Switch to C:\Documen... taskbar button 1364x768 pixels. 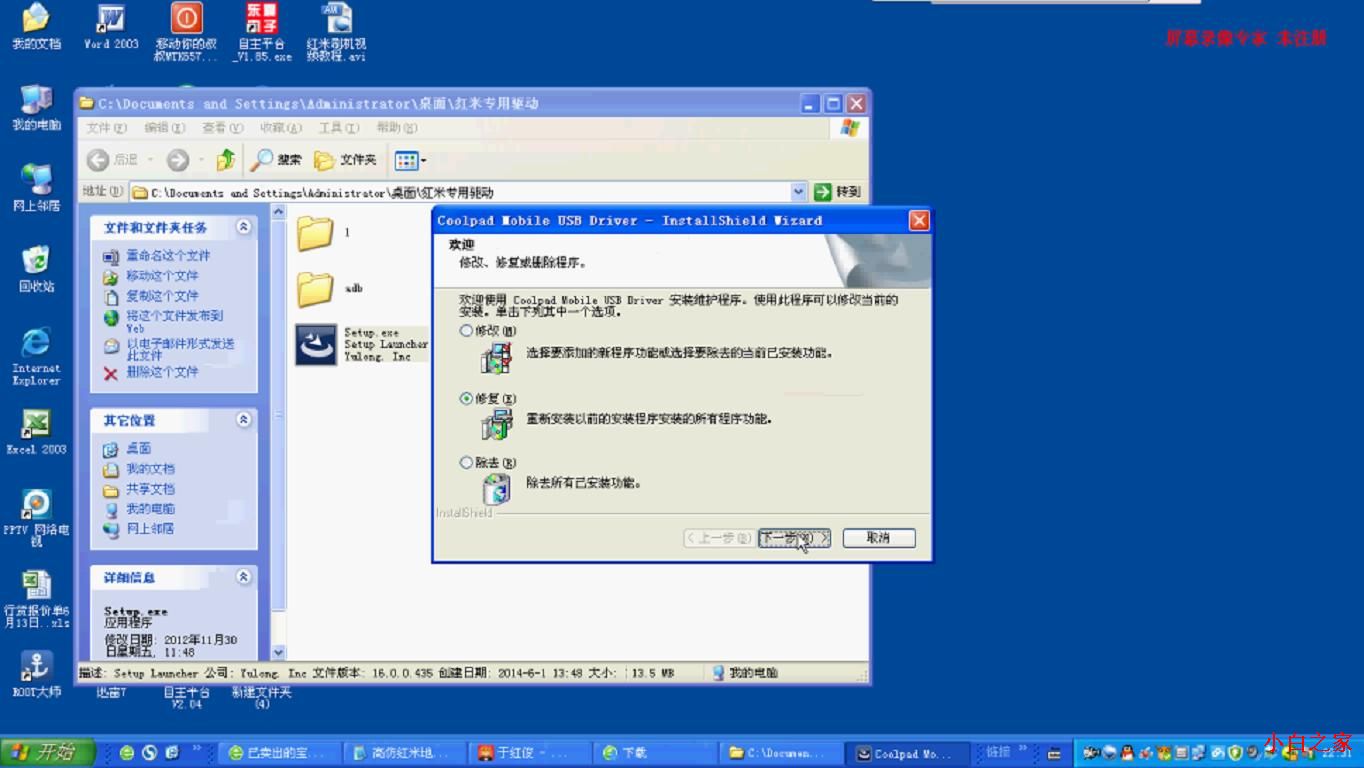(x=782, y=753)
